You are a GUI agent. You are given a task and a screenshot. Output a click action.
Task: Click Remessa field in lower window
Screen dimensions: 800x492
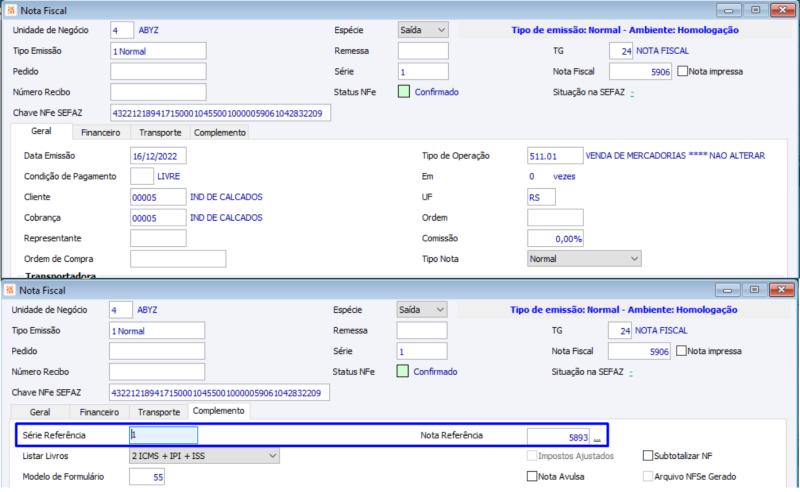pyautogui.click(x=422, y=331)
